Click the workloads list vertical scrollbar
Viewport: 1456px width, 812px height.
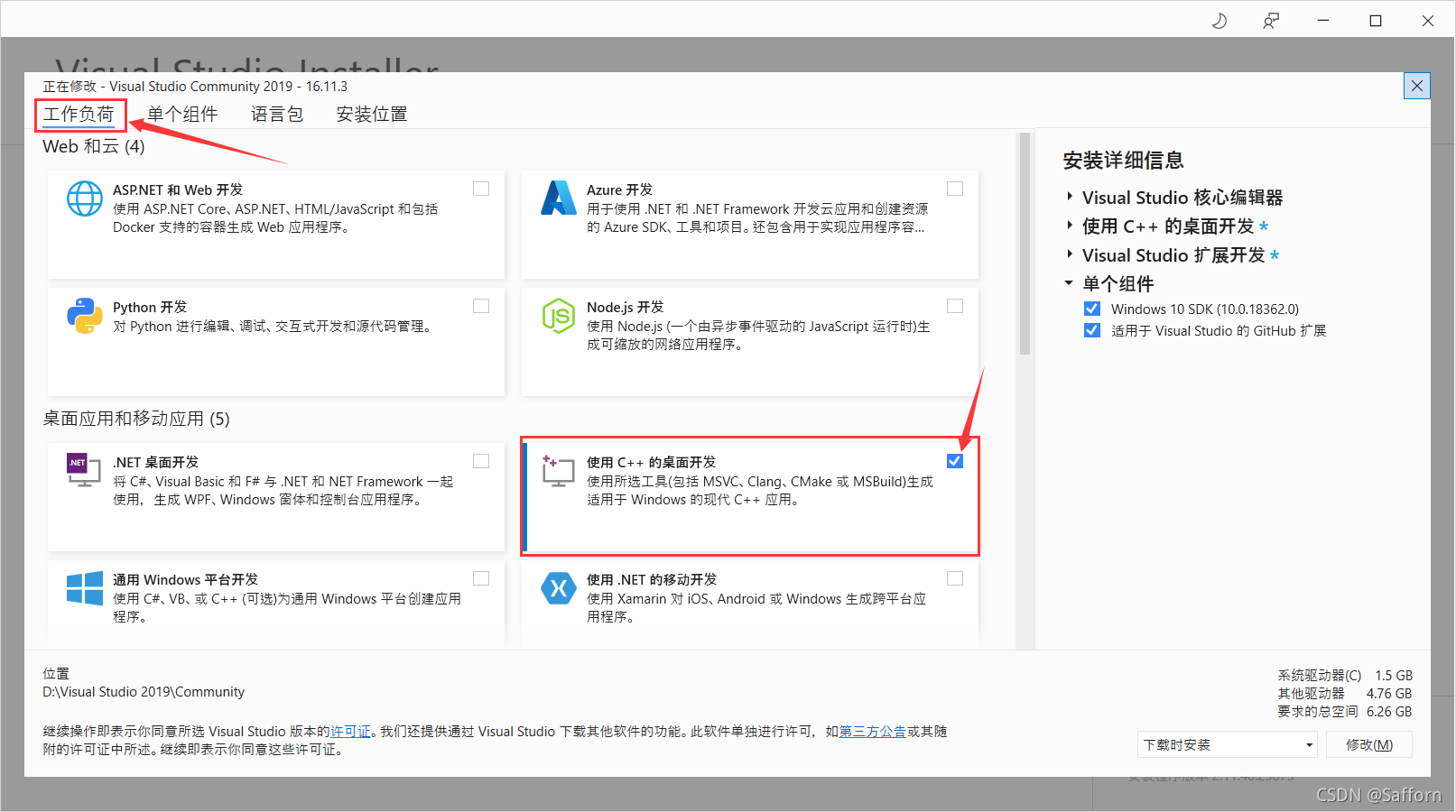click(1025, 244)
